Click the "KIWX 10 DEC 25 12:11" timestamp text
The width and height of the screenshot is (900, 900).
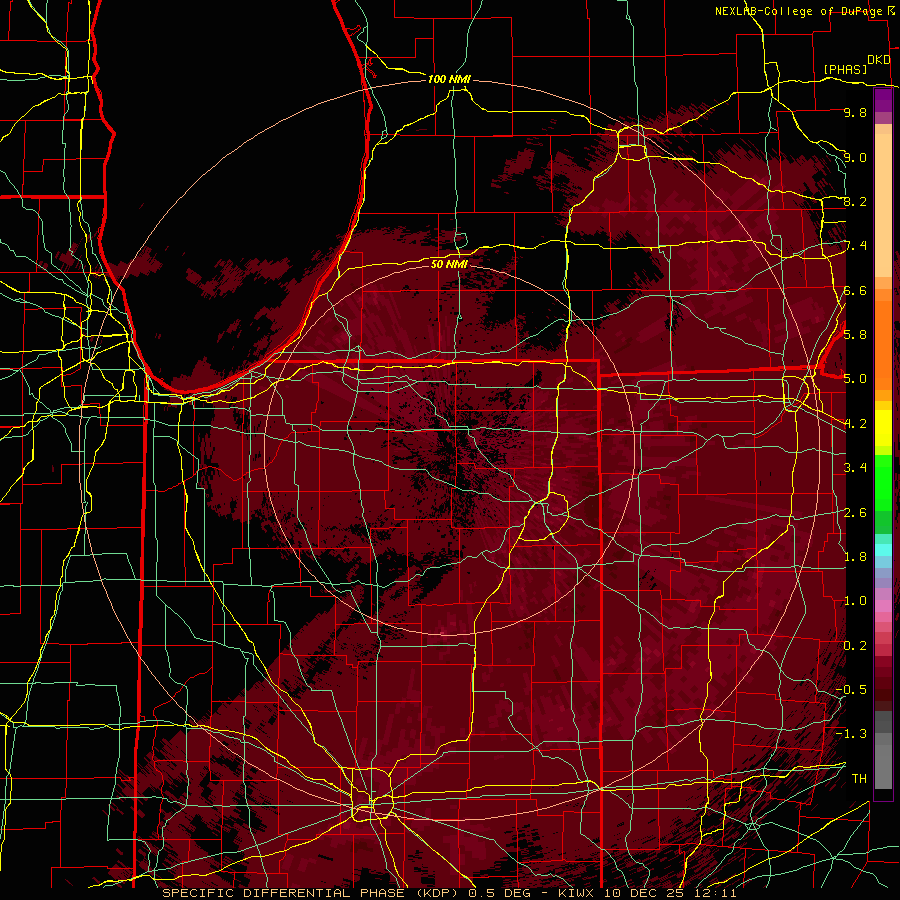pos(647,893)
